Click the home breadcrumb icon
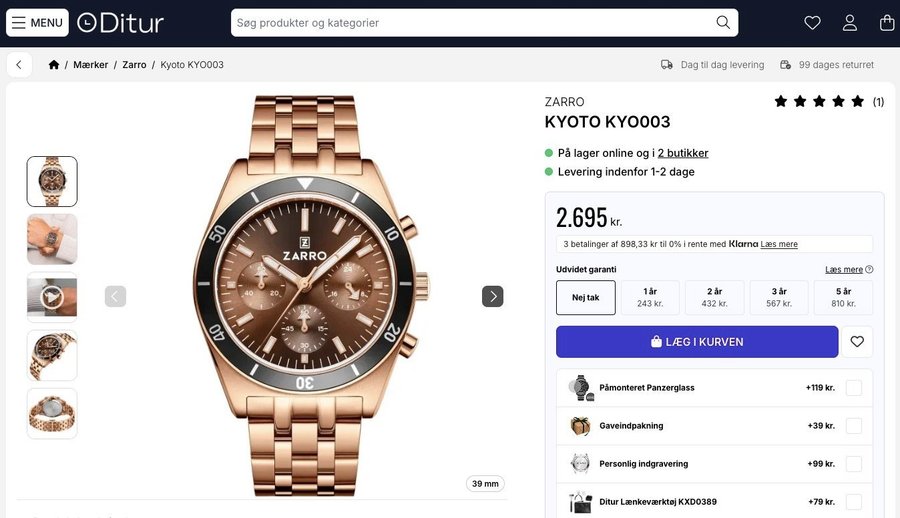The height and width of the screenshot is (518, 900). click(x=54, y=65)
